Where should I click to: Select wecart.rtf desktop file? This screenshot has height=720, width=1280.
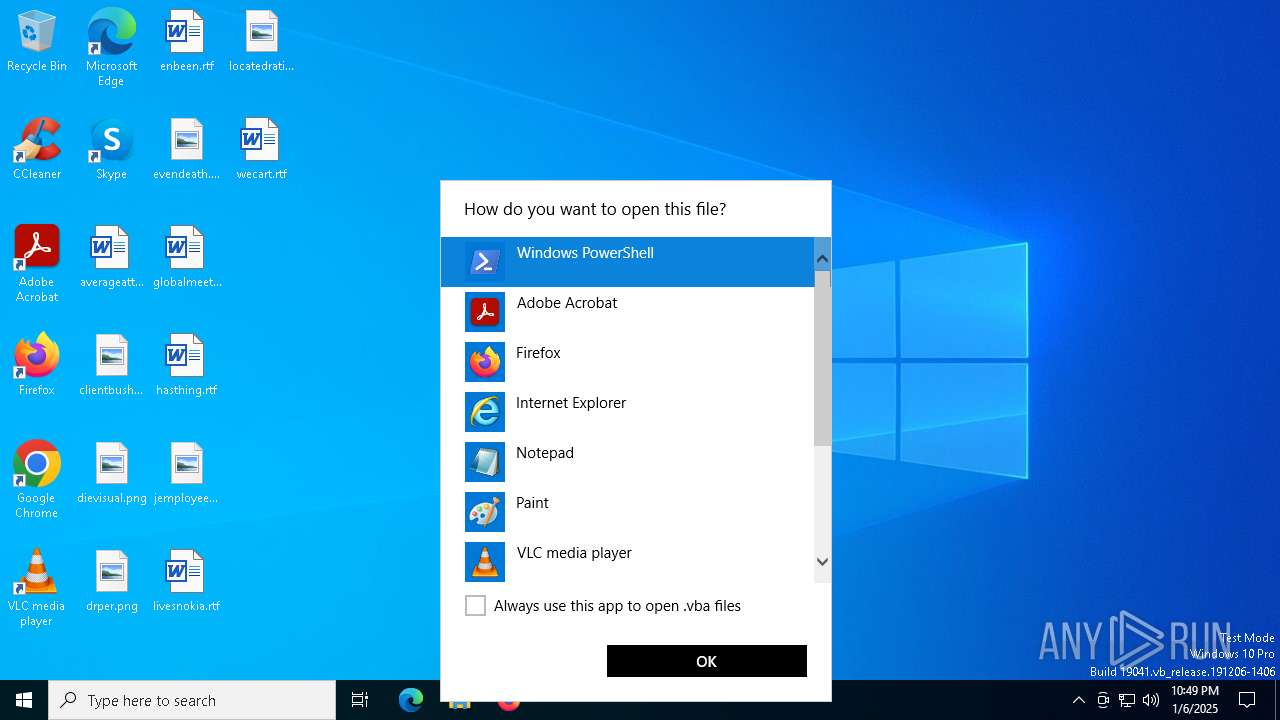coord(261,149)
